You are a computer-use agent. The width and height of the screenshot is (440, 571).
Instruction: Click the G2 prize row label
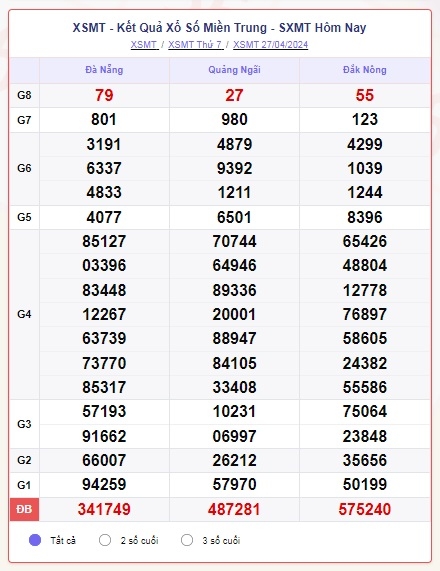(24, 460)
